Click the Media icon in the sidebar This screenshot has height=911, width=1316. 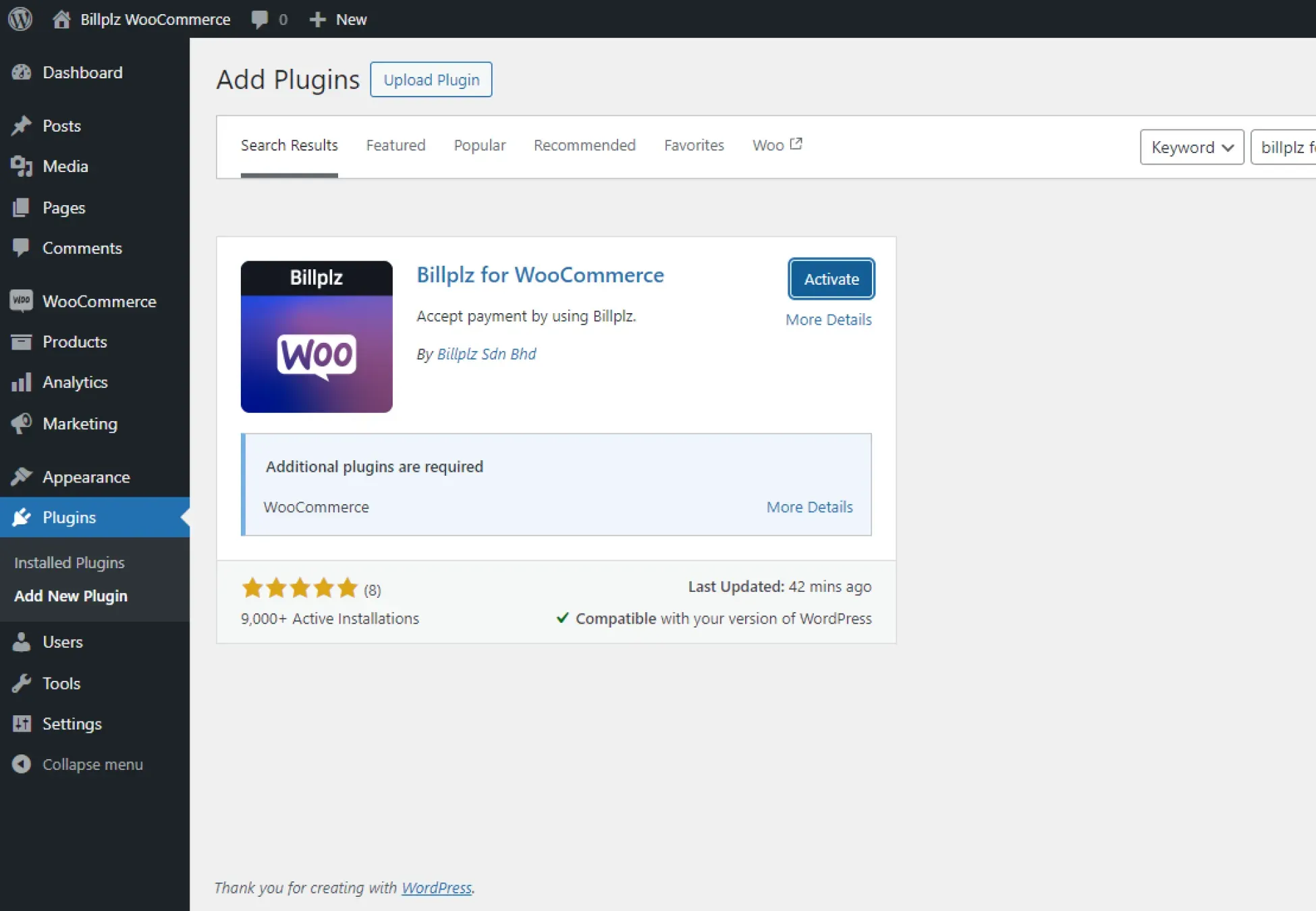click(22, 166)
